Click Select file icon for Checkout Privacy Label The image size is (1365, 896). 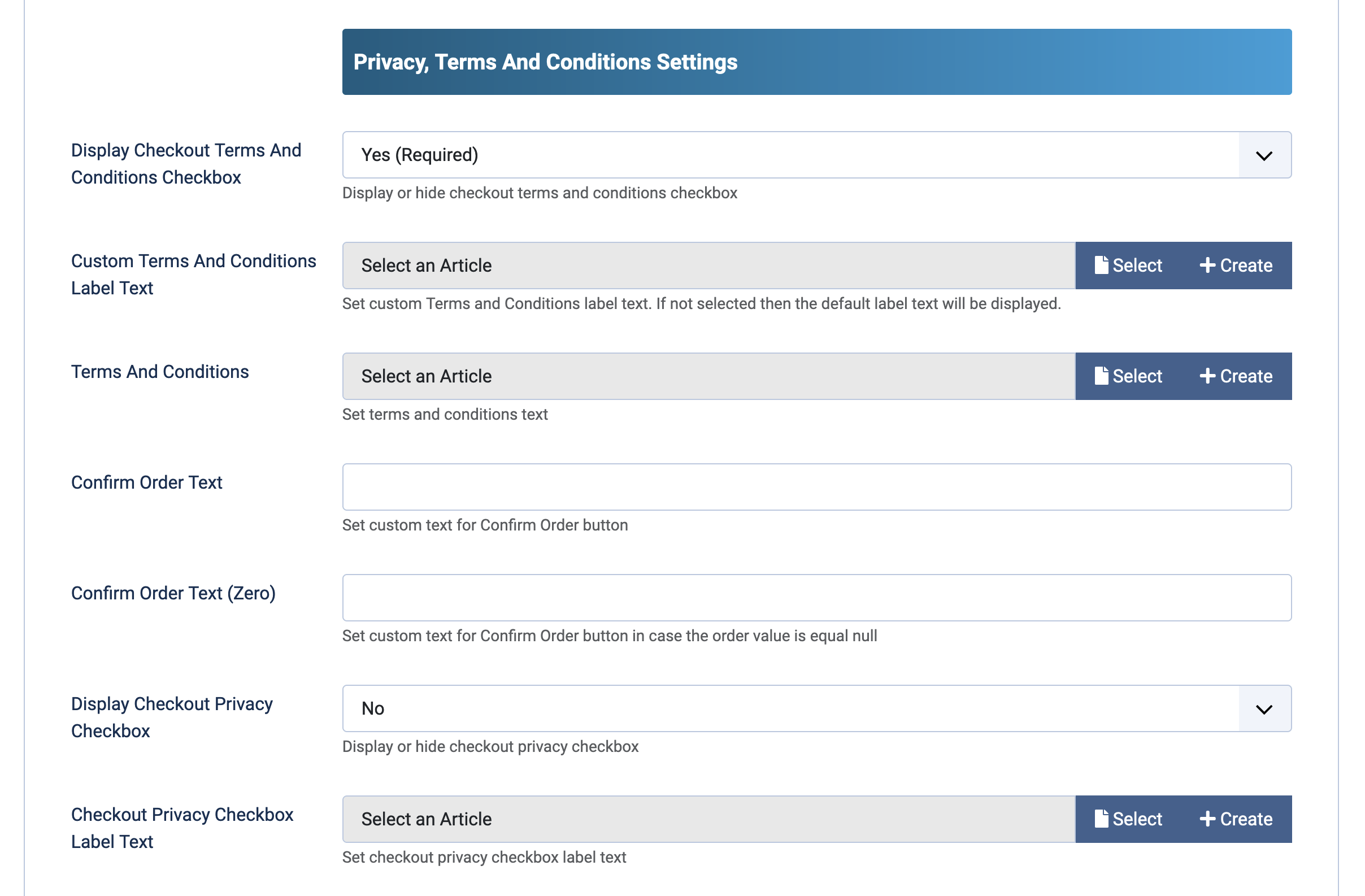click(x=1101, y=819)
